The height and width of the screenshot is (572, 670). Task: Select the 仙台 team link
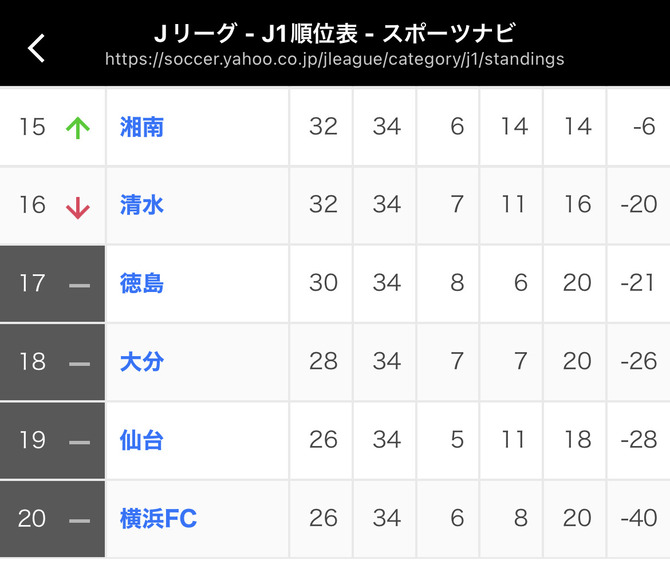point(142,440)
